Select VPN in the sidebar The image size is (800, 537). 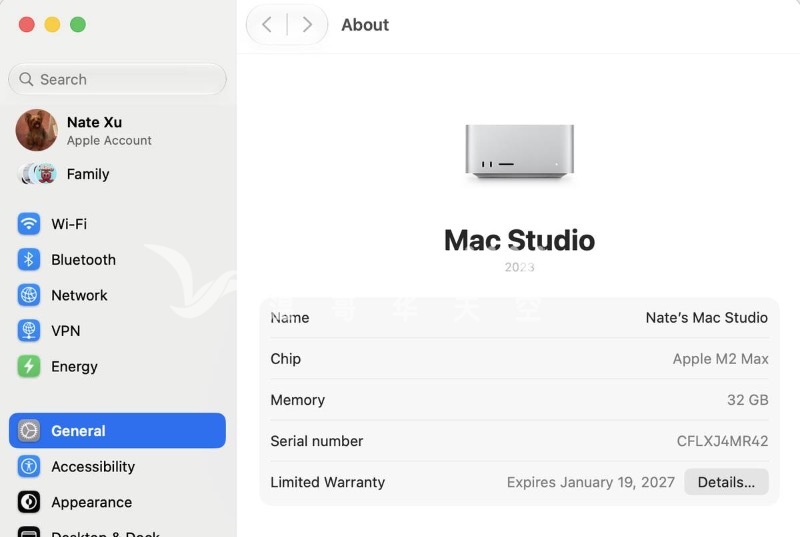click(x=117, y=330)
